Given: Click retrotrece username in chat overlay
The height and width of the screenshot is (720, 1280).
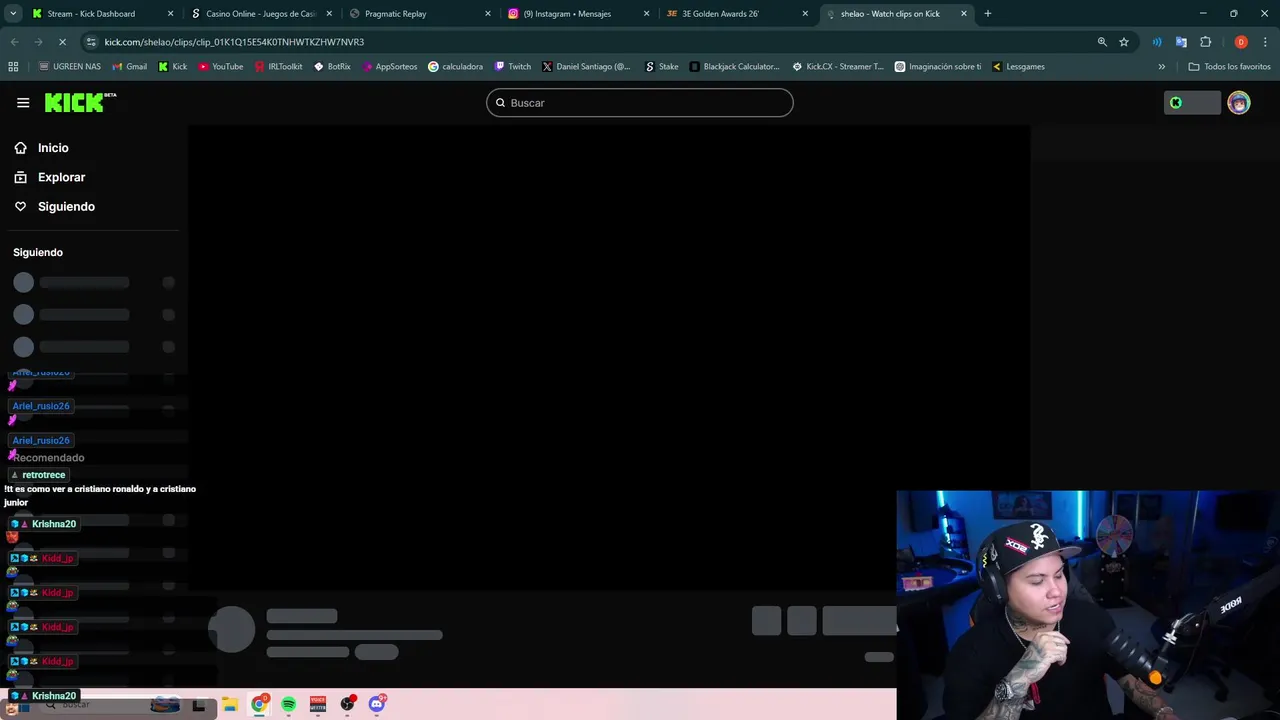Looking at the screenshot, I should (x=43, y=475).
